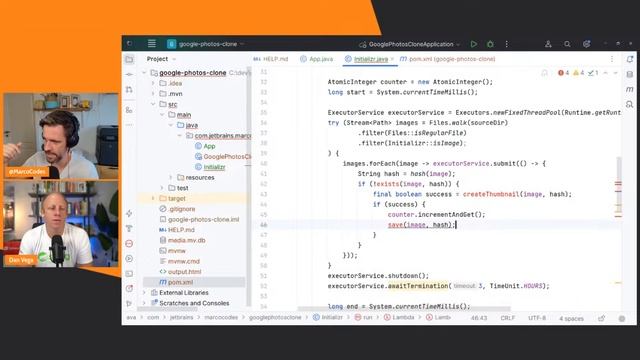The height and width of the screenshot is (360, 640).
Task: Open more run actions menu in title bar
Action: [507, 44]
